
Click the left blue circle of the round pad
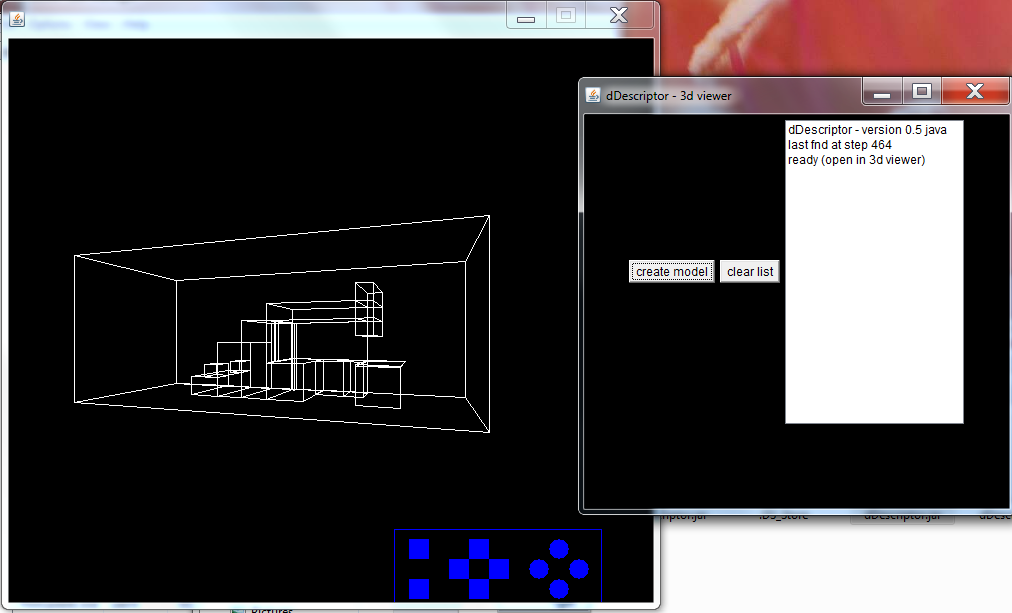tap(539, 569)
